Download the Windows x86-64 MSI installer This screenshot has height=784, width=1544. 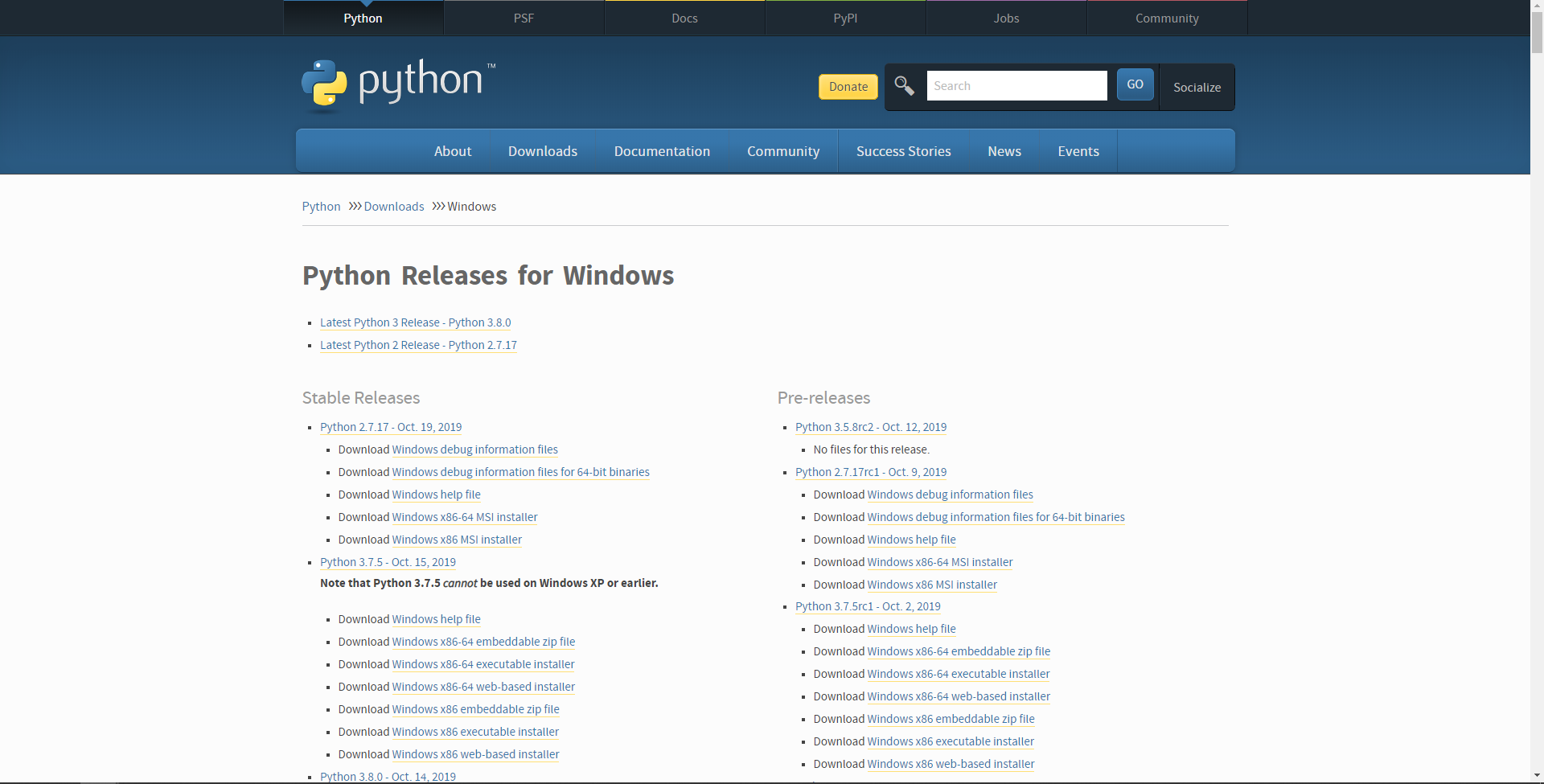pyautogui.click(x=464, y=517)
